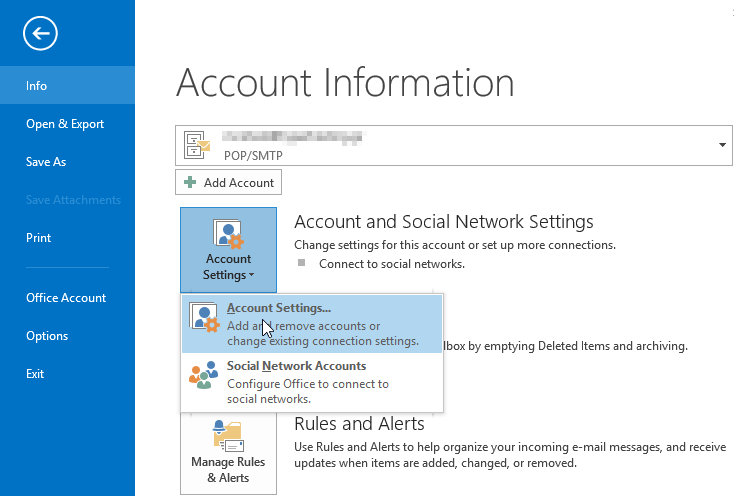The image size is (734, 496).
Task: Click the Account and Social Network Settings heading
Action: pos(444,221)
